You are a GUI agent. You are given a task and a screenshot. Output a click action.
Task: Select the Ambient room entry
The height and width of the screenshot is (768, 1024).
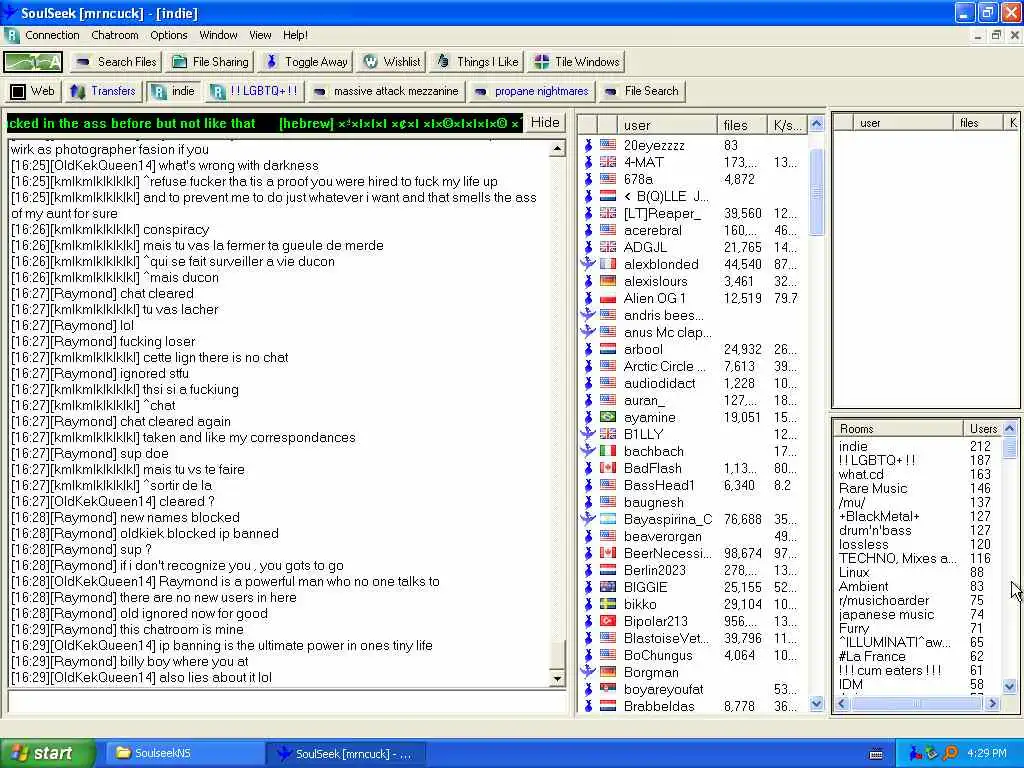(863, 586)
